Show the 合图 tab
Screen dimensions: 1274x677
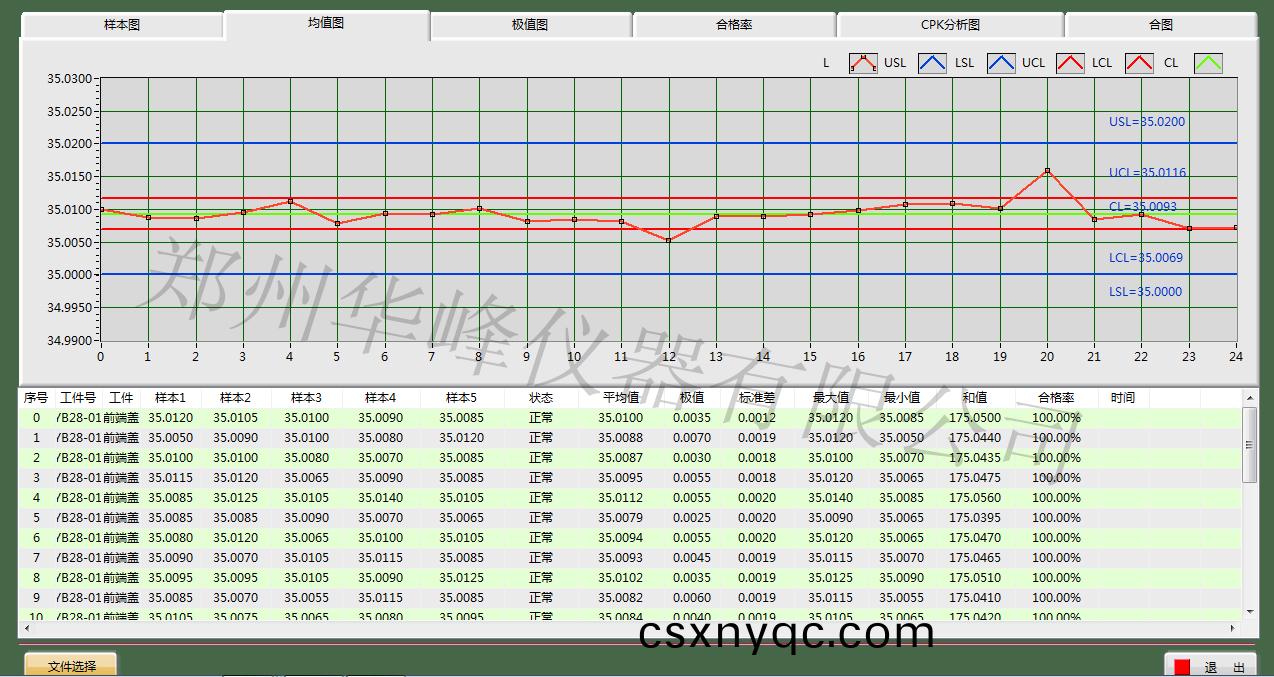coord(1160,25)
